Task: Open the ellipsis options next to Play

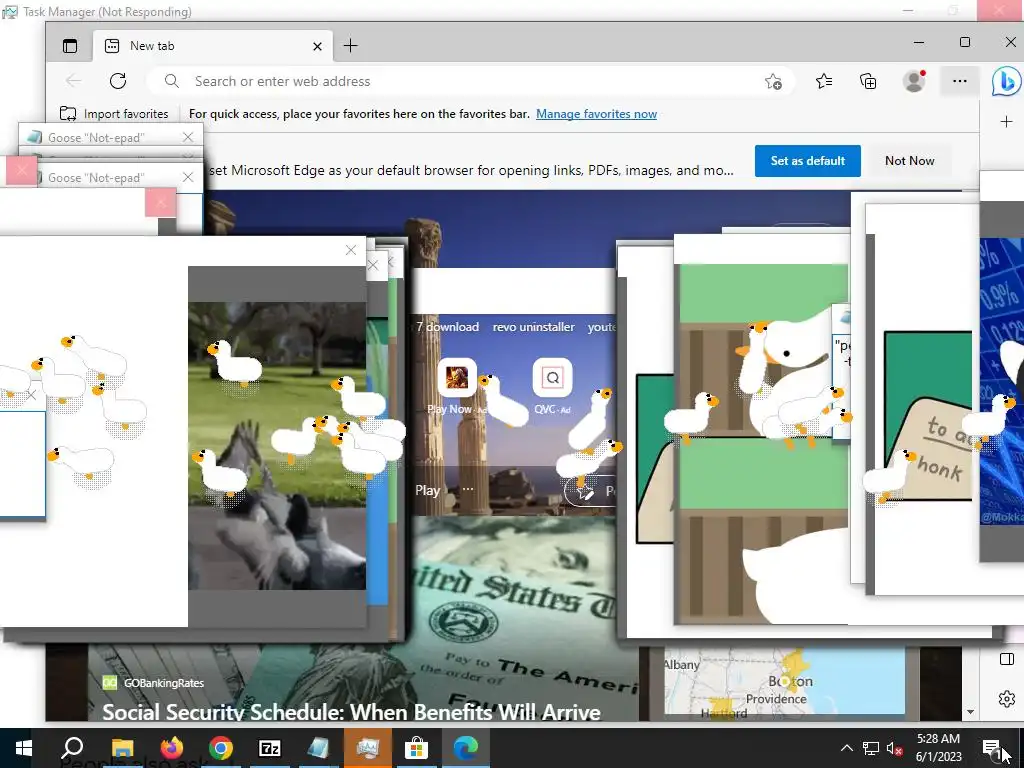Action: point(468,489)
